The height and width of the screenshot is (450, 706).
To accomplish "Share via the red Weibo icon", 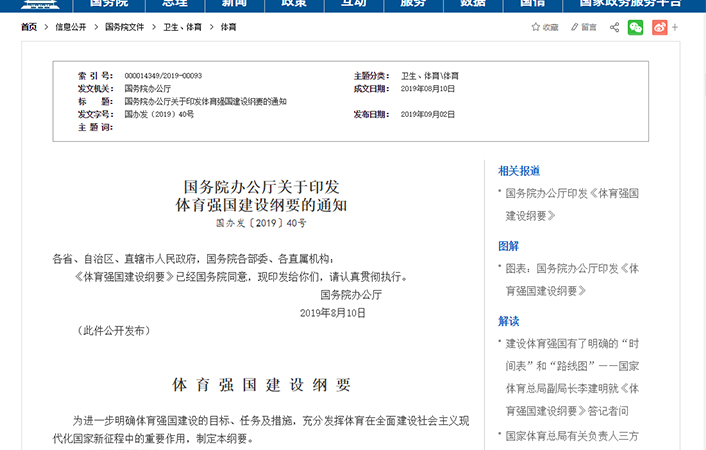I will coord(659,27).
